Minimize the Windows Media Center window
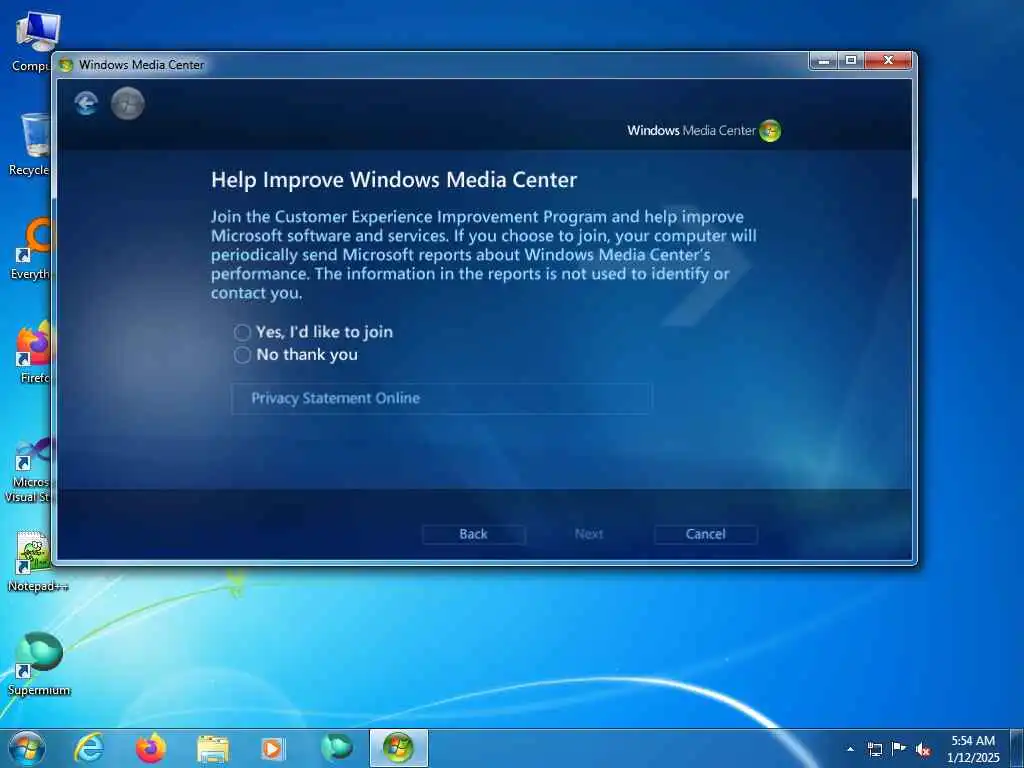Viewport: 1024px width, 768px height. coord(824,61)
